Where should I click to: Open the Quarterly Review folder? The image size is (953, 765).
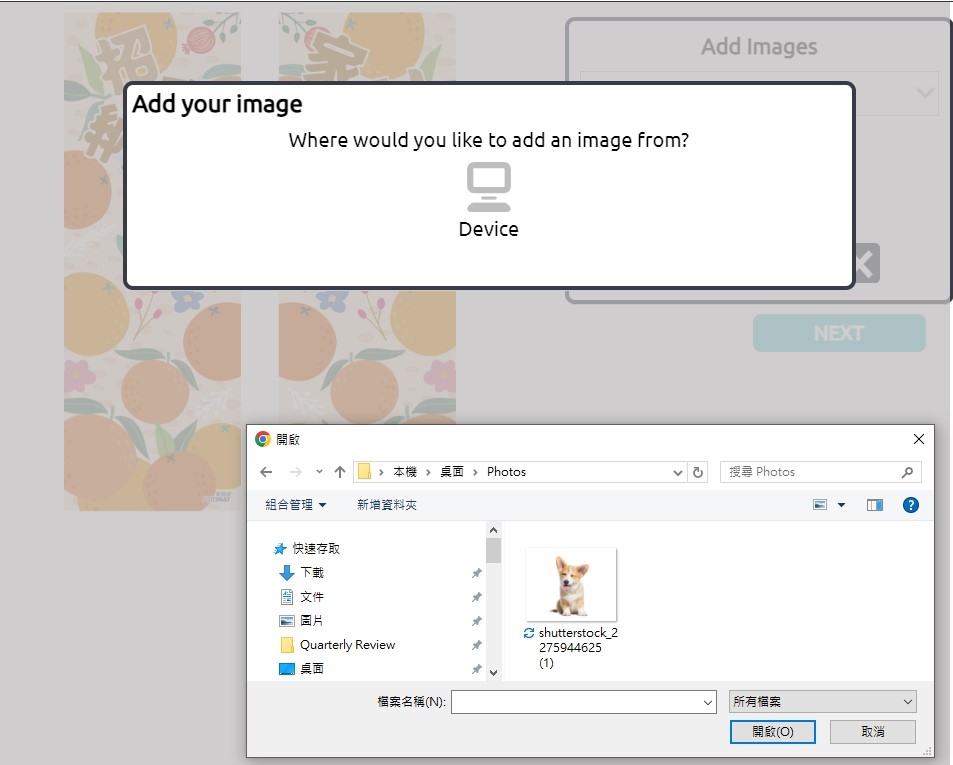347,645
